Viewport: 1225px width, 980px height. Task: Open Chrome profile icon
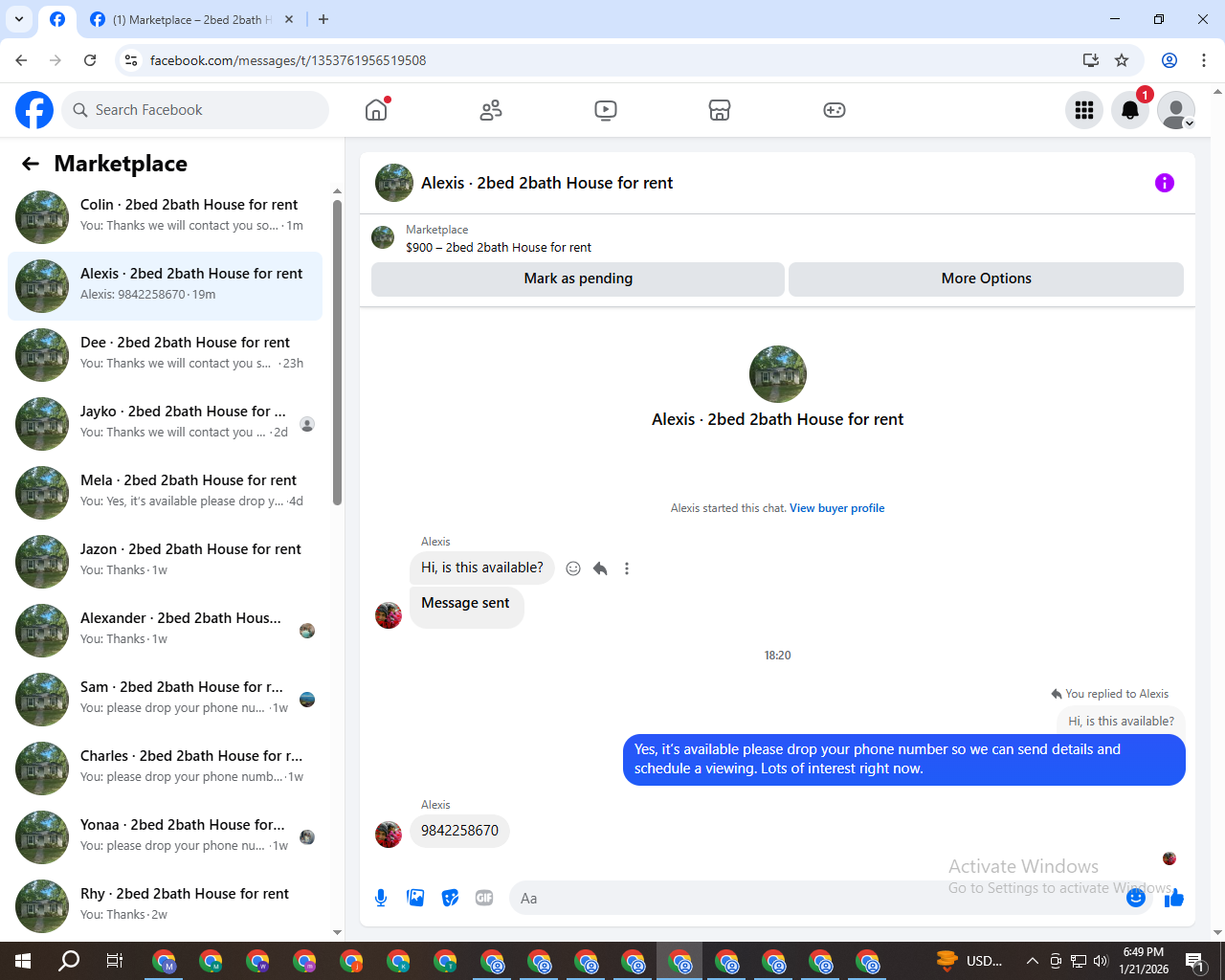point(1169,60)
